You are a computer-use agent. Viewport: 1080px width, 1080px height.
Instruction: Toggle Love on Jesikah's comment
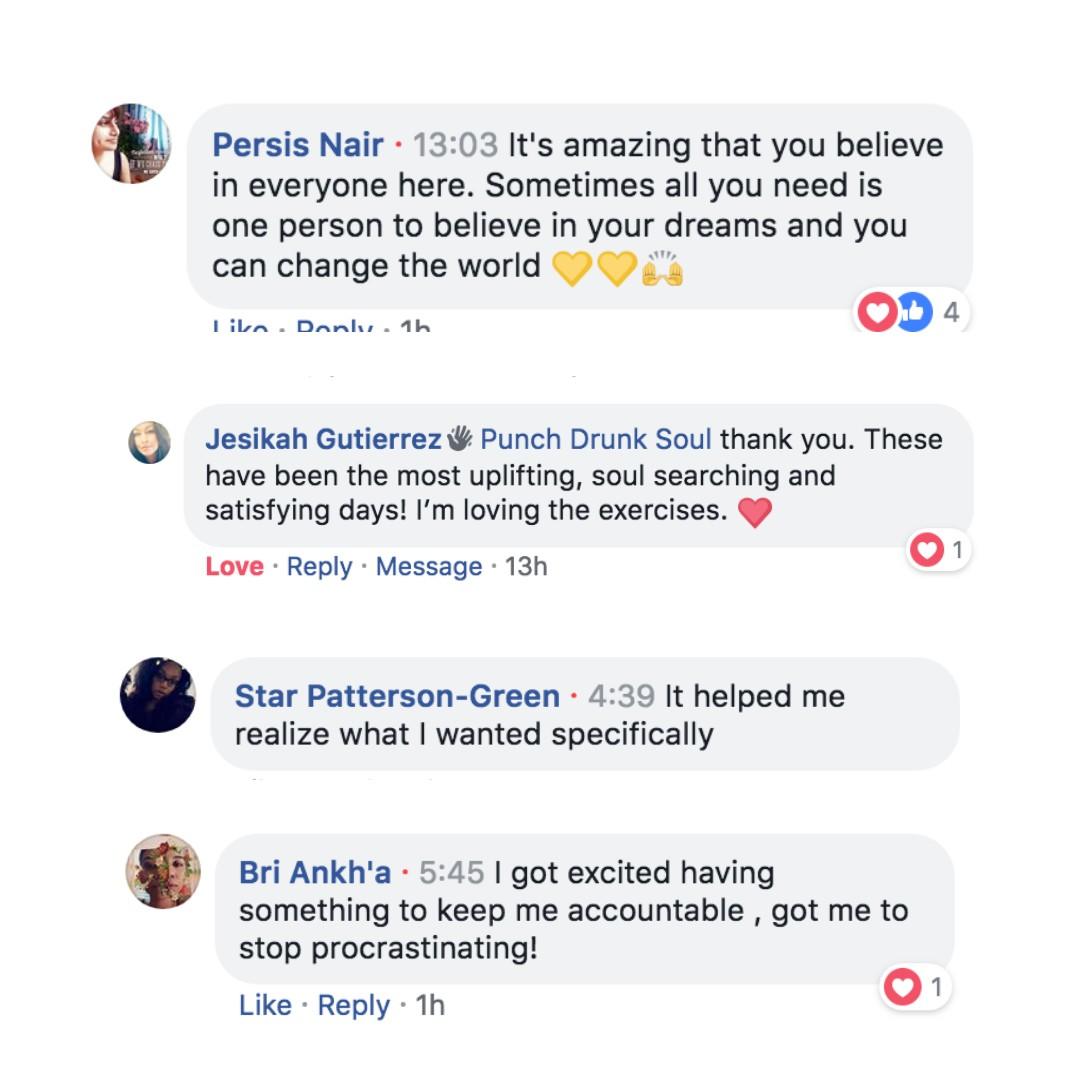click(234, 566)
